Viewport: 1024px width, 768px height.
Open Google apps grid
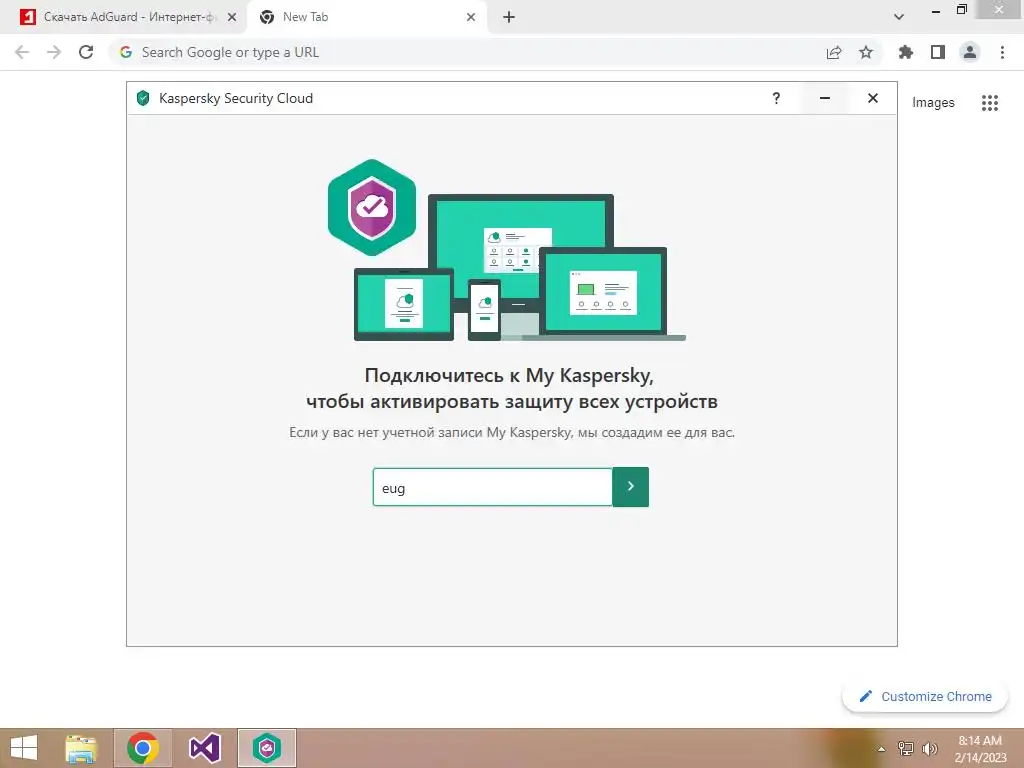coord(989,103)
